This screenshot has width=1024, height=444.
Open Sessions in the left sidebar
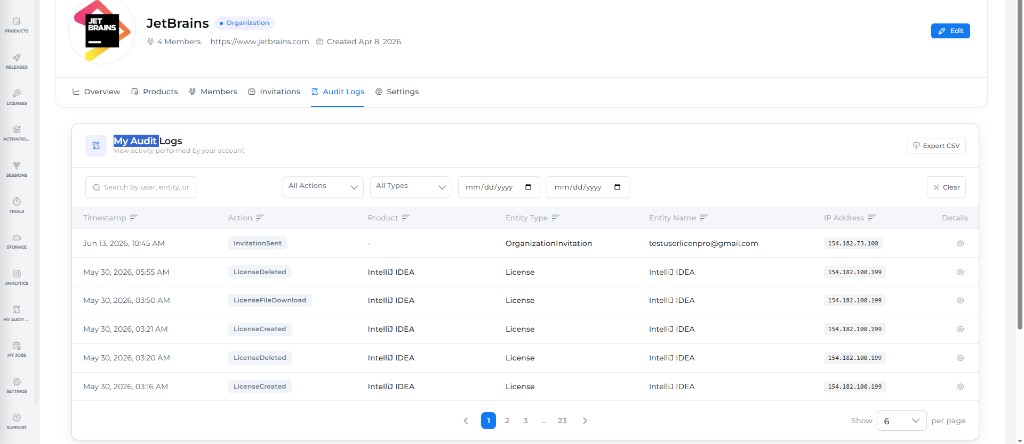(16, 170)
